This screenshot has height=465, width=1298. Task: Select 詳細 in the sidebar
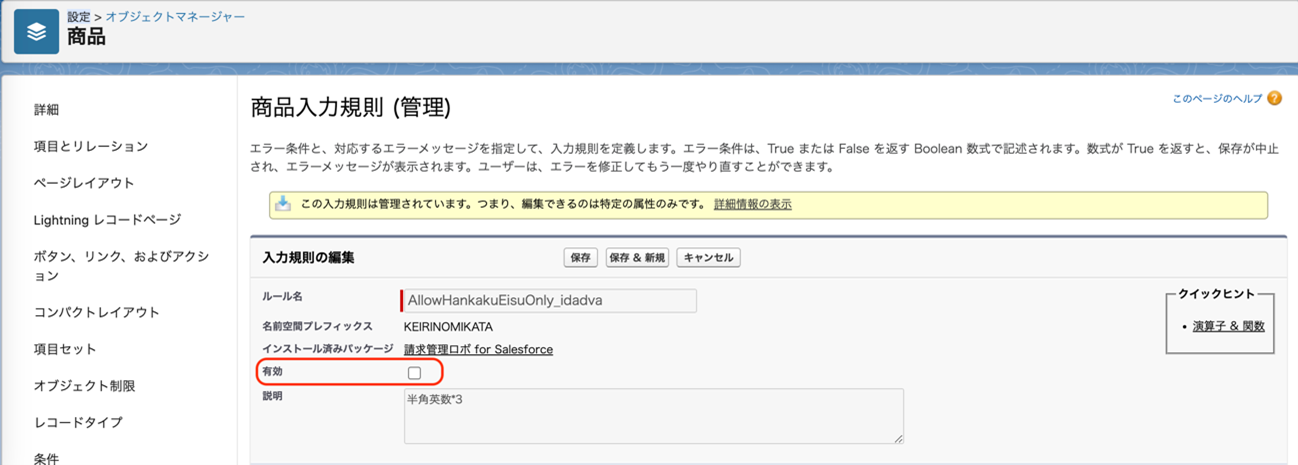tap(46, 109)
